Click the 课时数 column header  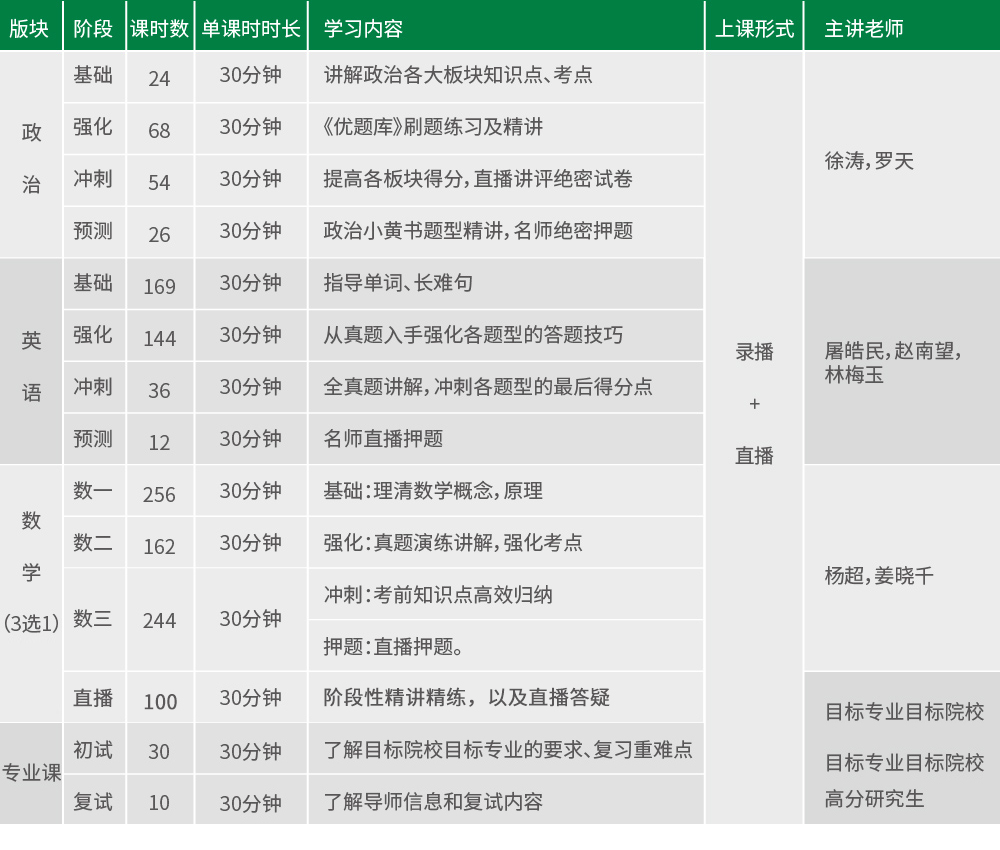coord(159,28)
